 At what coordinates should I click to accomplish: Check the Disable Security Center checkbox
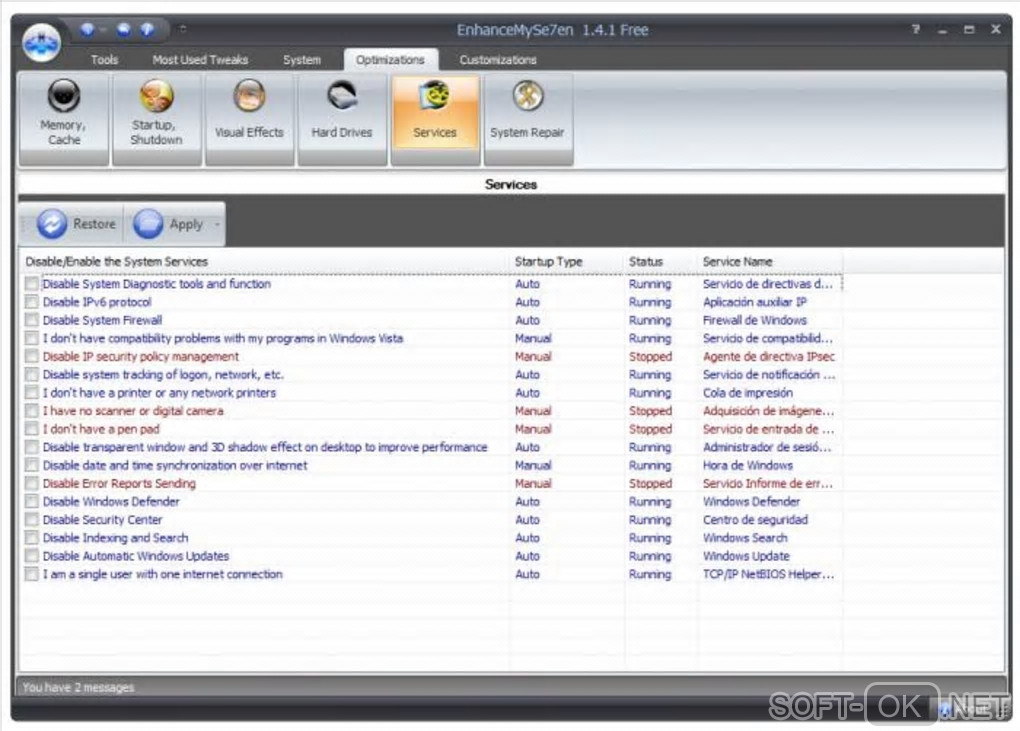point(31,520)
